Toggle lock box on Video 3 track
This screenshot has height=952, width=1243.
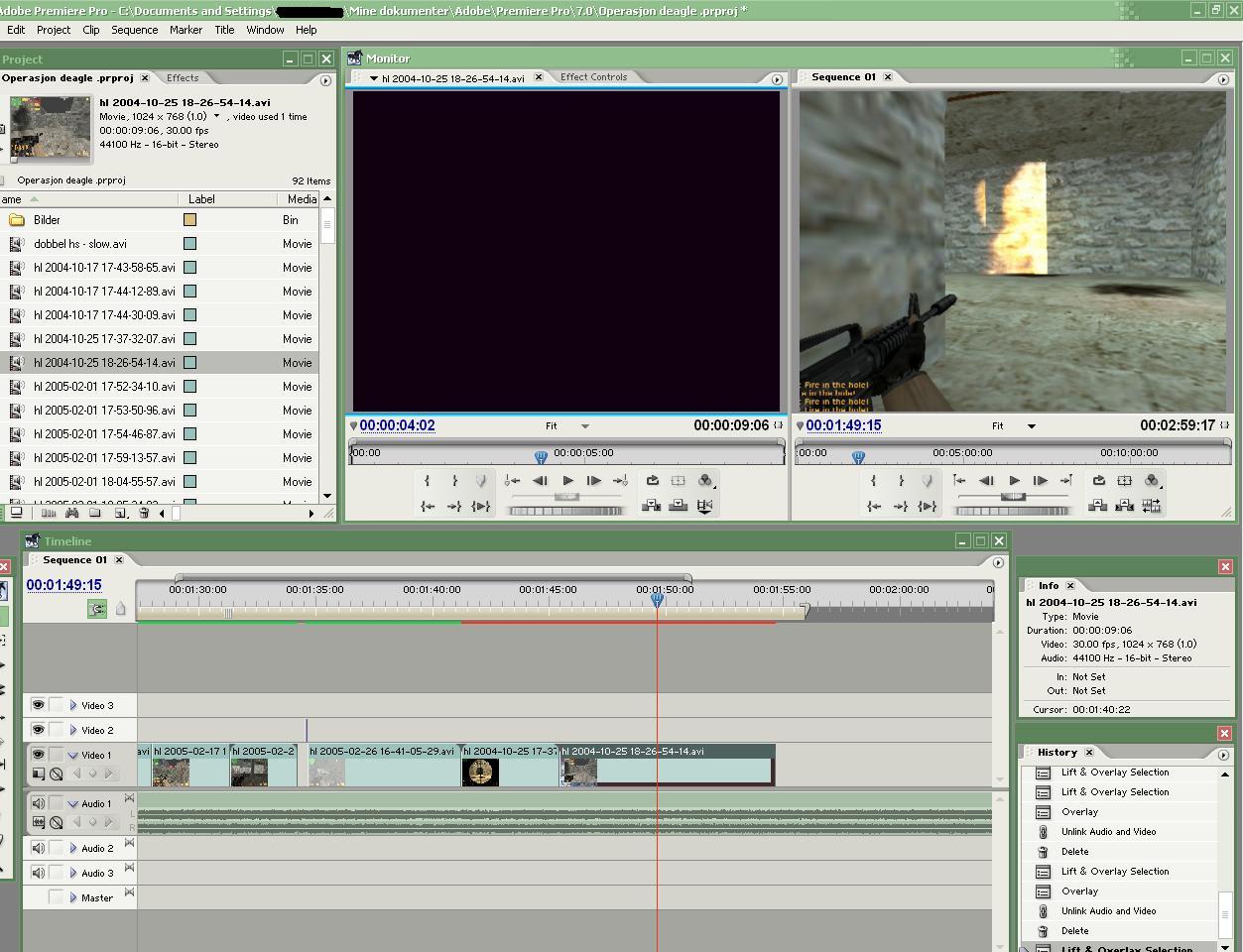click(57, 705)
